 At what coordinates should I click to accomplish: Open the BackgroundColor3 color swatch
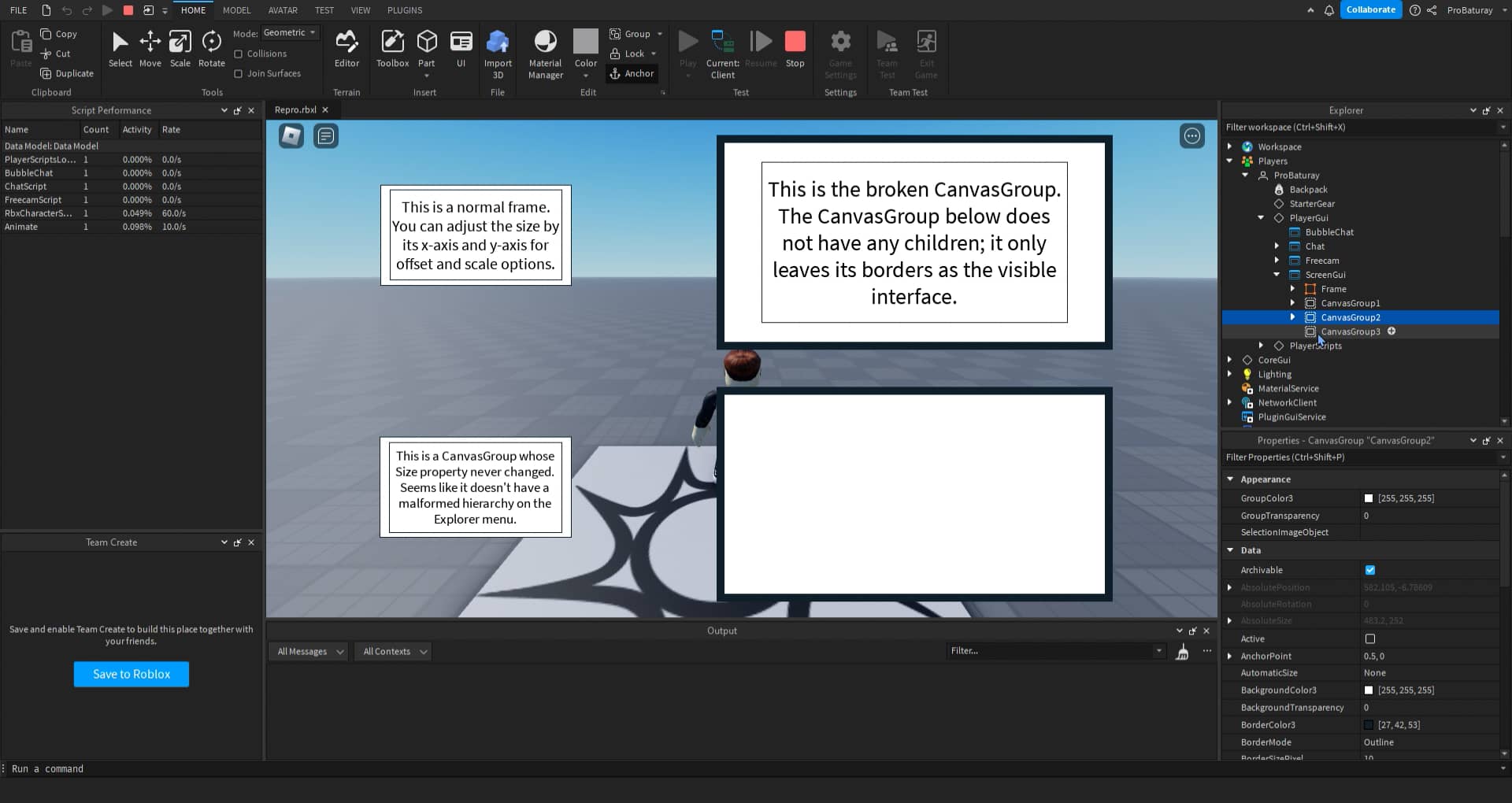pyautogui.click(x=1369, y=690)
